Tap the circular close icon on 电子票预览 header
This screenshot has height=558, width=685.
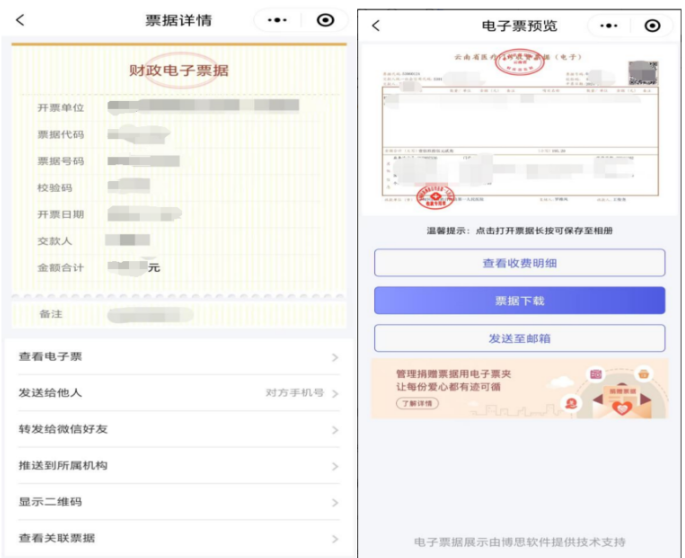pyautogui.click(x=652, y=26)
